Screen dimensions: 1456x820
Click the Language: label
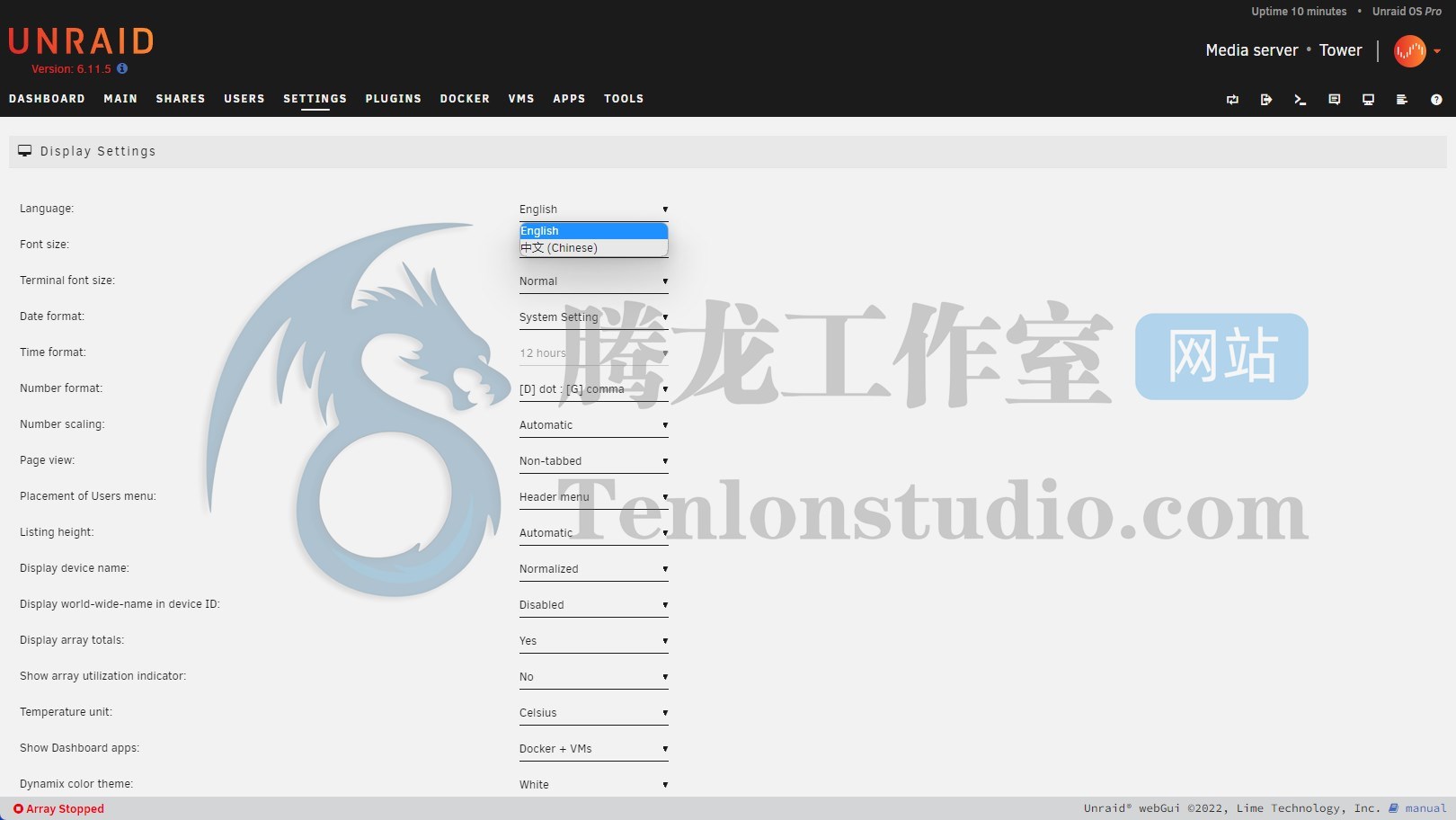click(x=47, y=209)
